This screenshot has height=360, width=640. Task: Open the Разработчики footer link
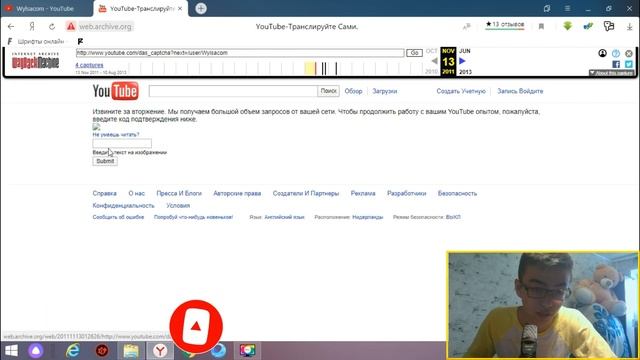407,193
